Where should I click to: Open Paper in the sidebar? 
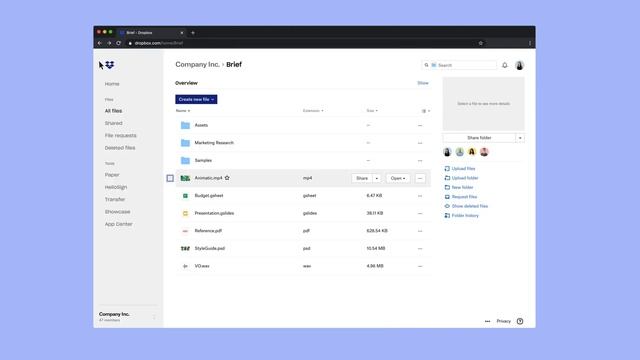pyautogui.click(x=112, y=175)
